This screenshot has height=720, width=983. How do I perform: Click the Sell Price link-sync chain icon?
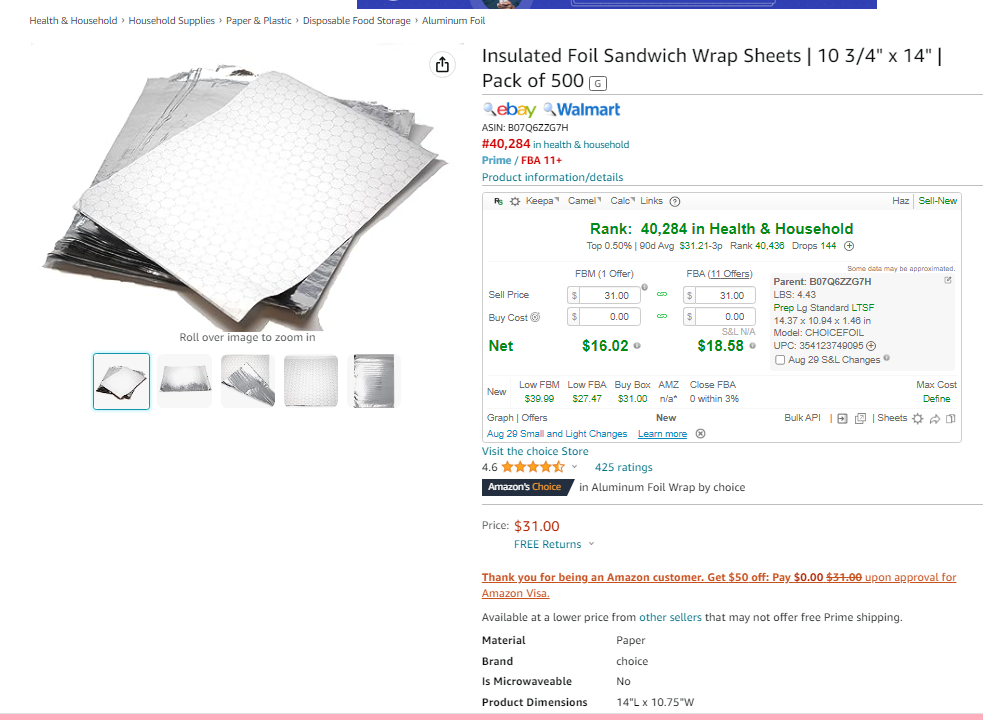click(662, 294)
